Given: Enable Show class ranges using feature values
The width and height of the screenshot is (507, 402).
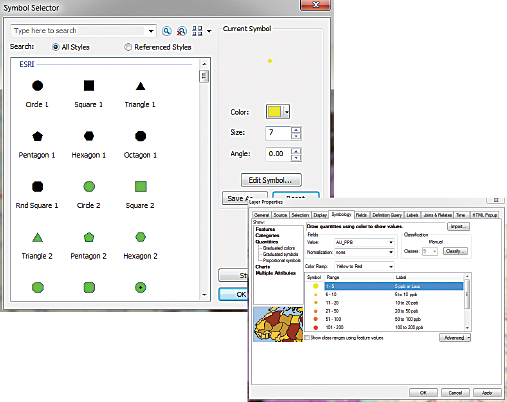Looking at the screenshot, I should pyautogui.click(x=307, y=338).
